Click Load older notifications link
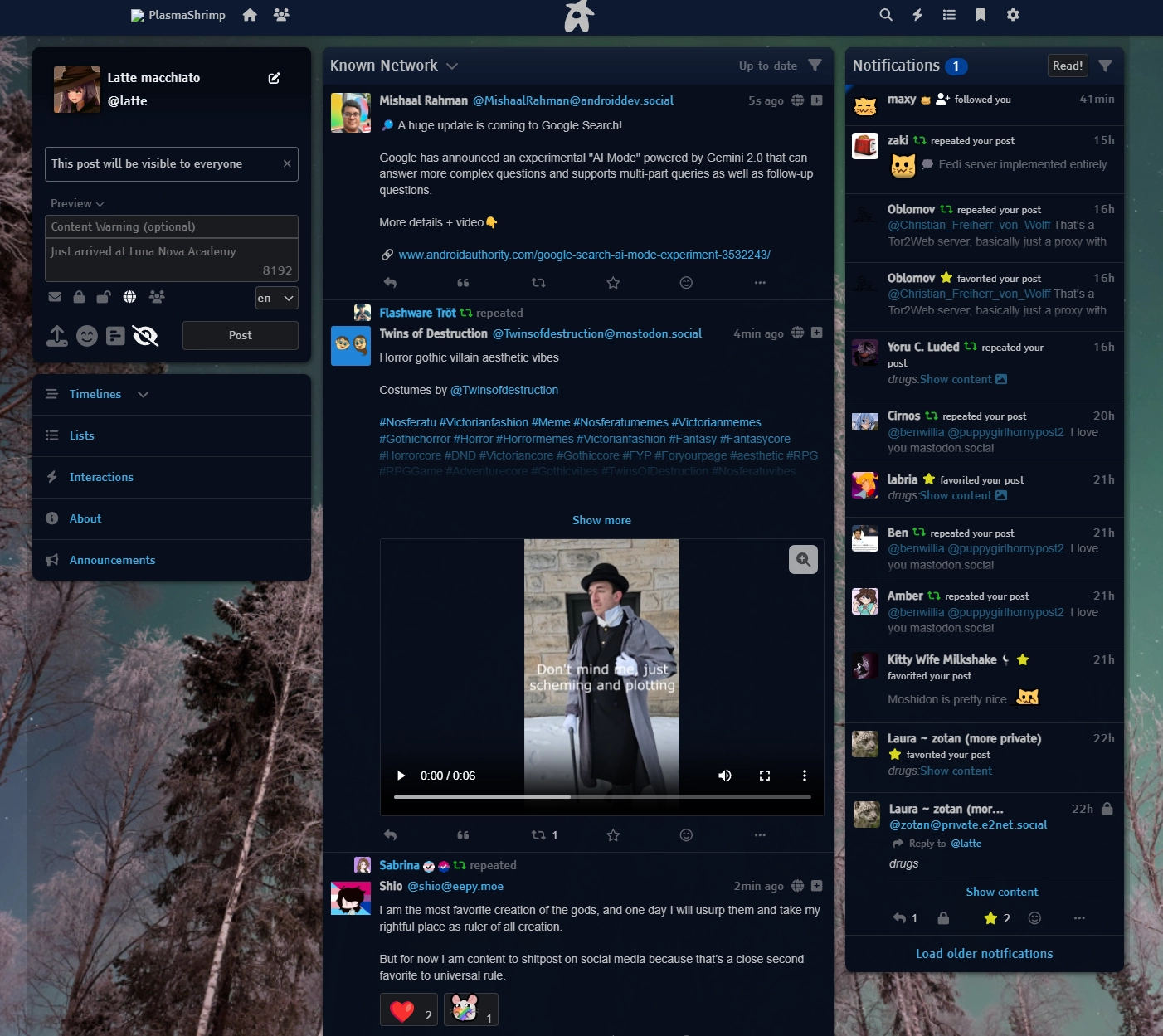 click(984, 954)
